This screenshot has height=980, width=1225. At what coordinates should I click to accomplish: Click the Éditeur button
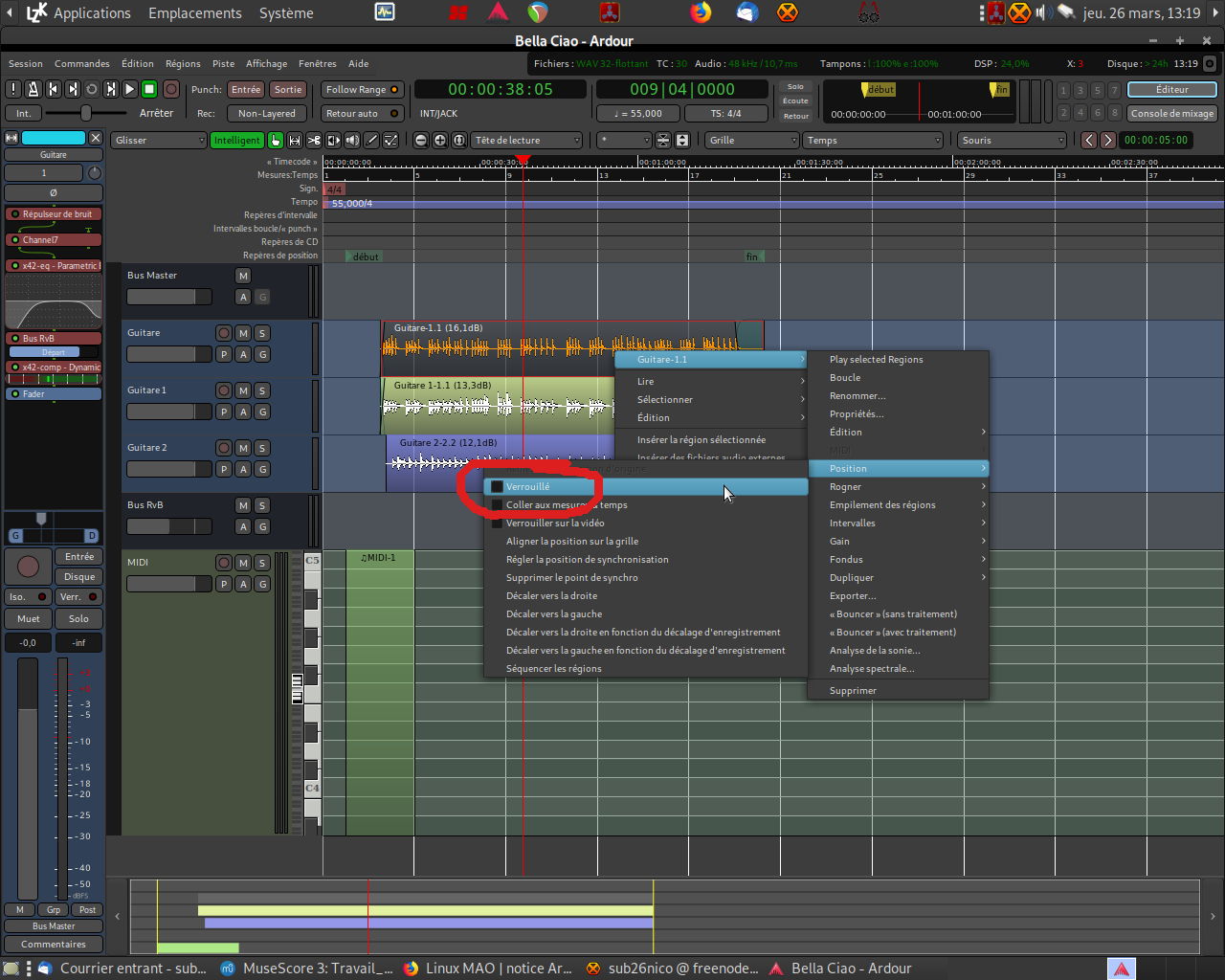coord(1172,89)
